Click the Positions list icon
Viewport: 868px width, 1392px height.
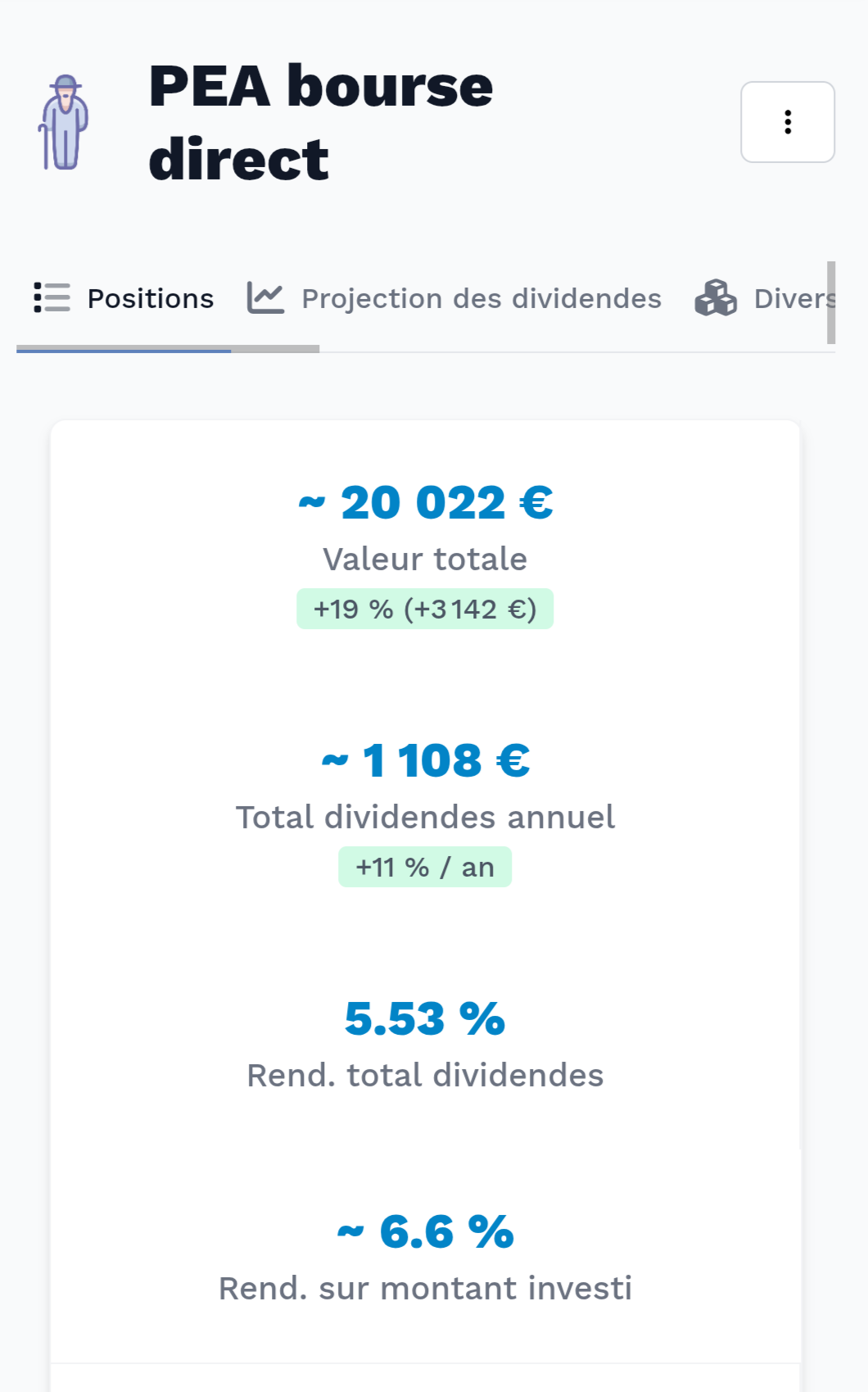tap(52, 297)
